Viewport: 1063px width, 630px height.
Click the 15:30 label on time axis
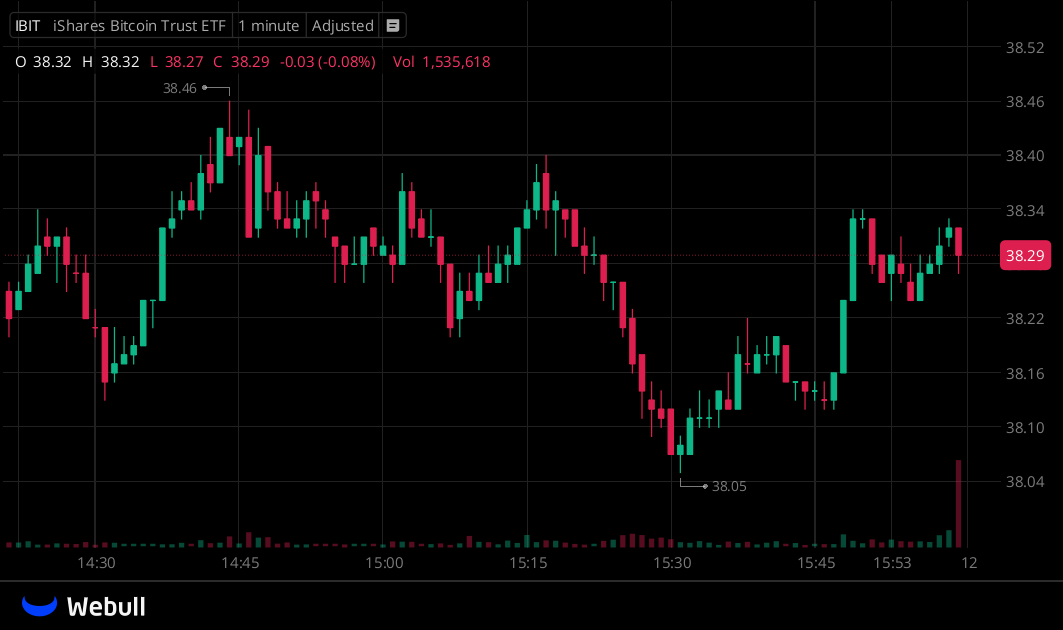coord(672,563)
